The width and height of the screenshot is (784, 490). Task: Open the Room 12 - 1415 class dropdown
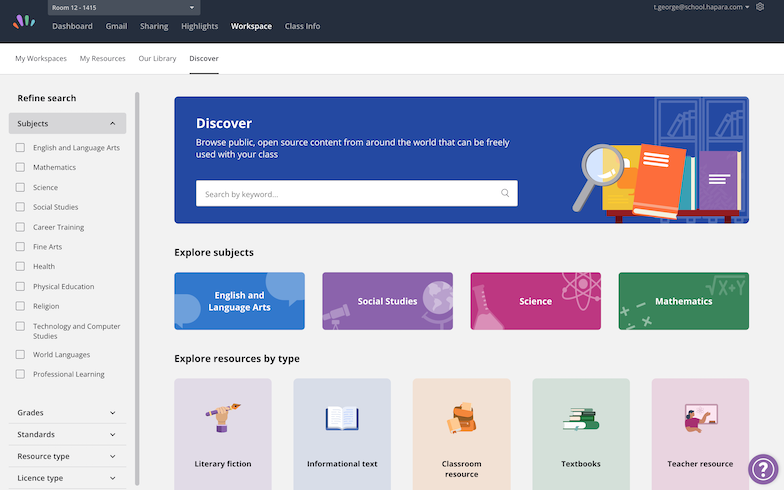pos(124,8)
